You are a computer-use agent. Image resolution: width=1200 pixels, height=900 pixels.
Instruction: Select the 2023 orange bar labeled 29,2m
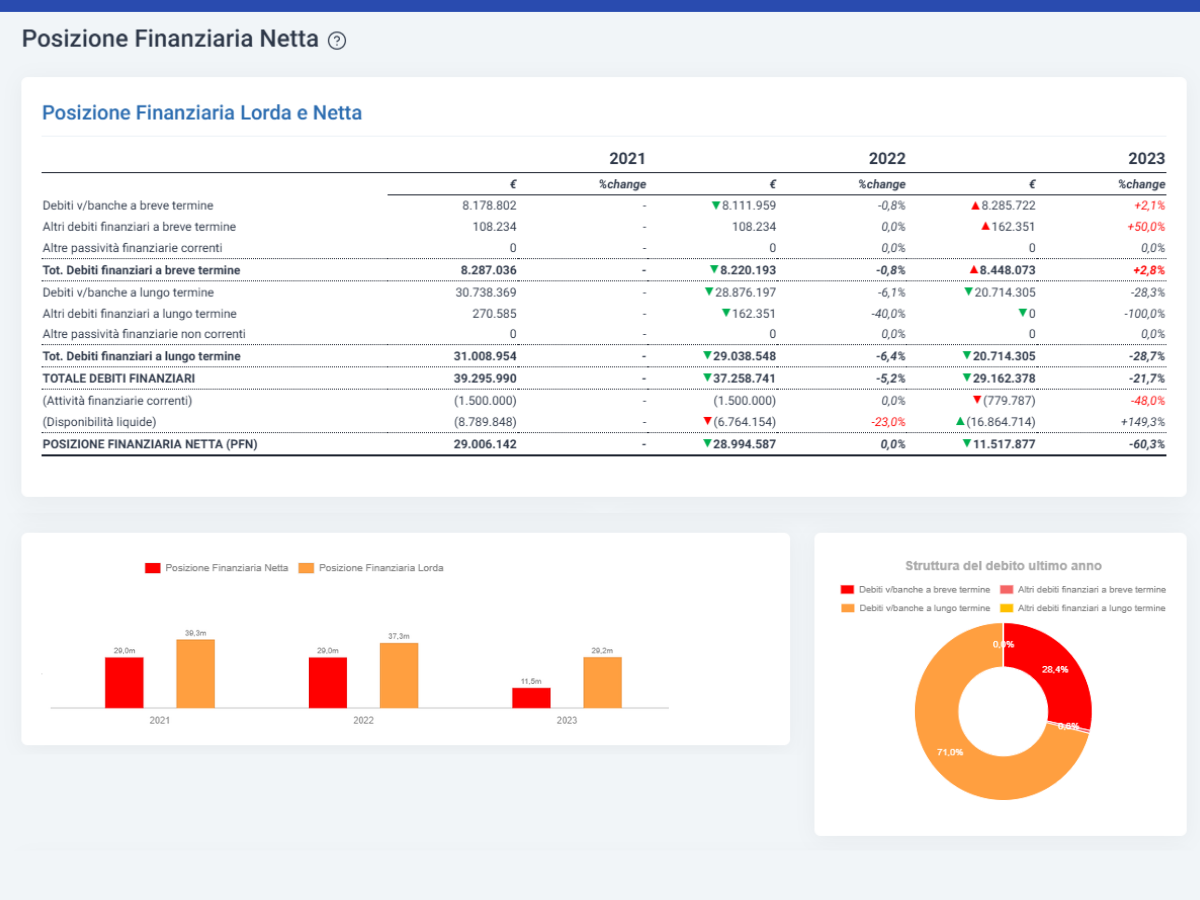coord(602,682)
